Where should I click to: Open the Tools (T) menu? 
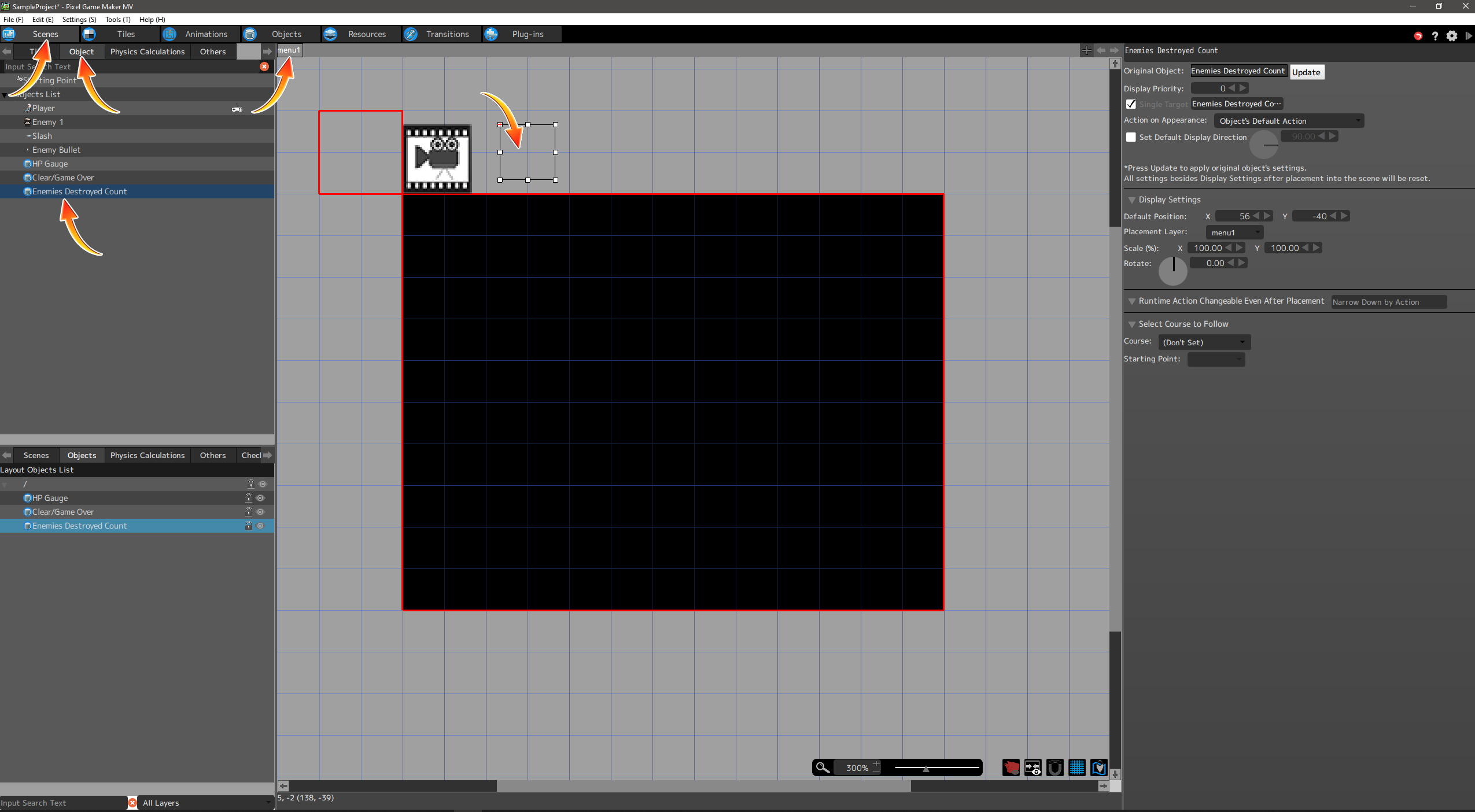pyautogui.click(x=117, y=19)
